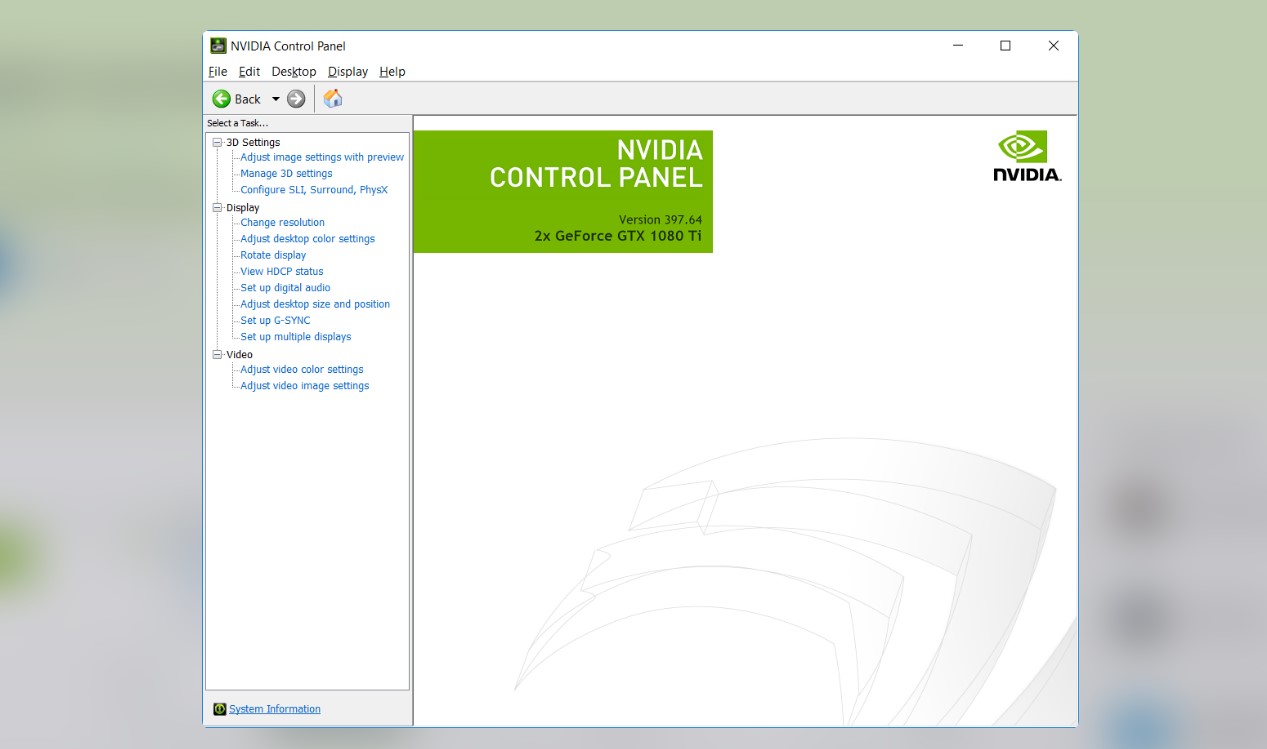The width and height of the screenshot is (1267, 749).
Task: Minimize the NVIDIA Control Panel window
Action: 958,46
